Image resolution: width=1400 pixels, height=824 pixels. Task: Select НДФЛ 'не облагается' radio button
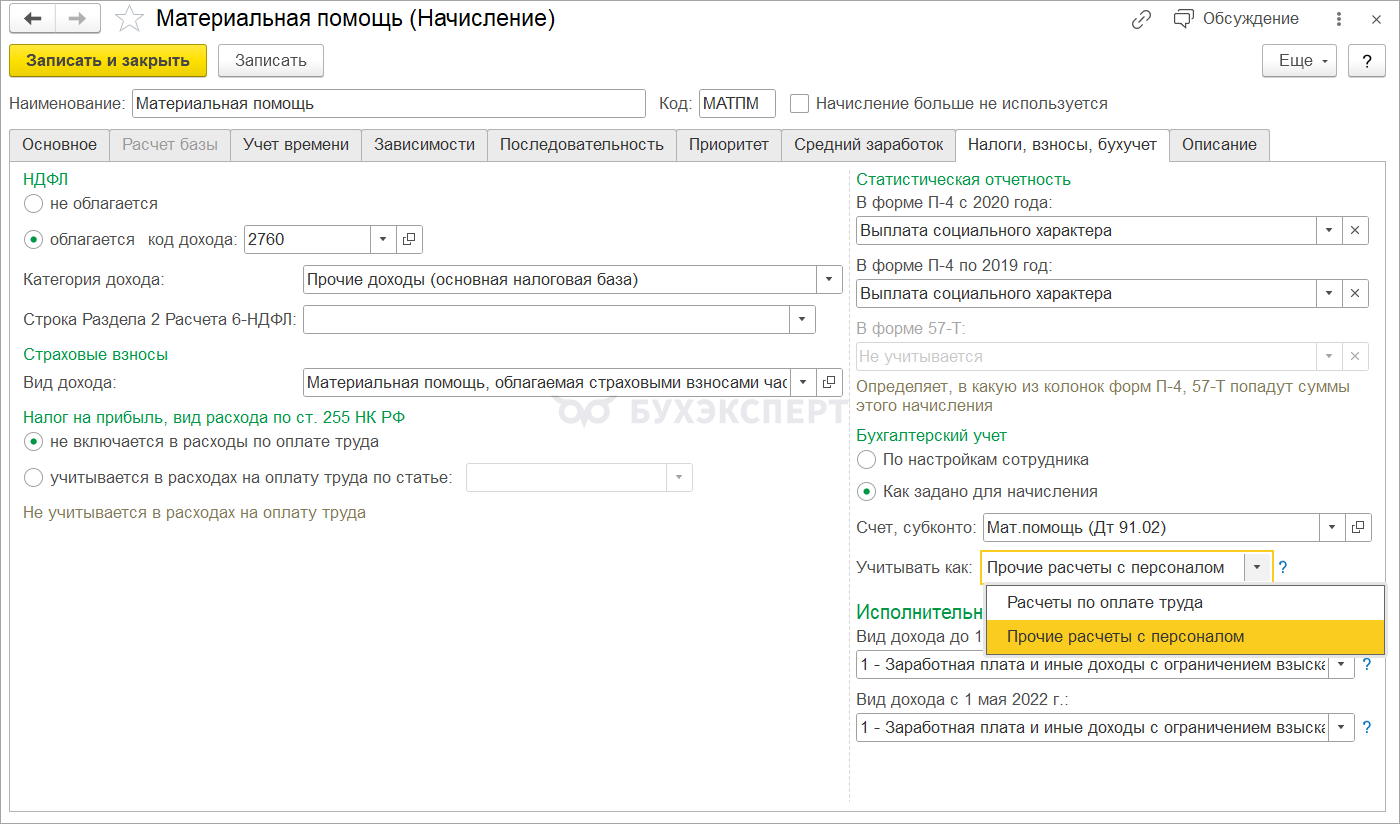pyautogui.click(x=34, y=204)
